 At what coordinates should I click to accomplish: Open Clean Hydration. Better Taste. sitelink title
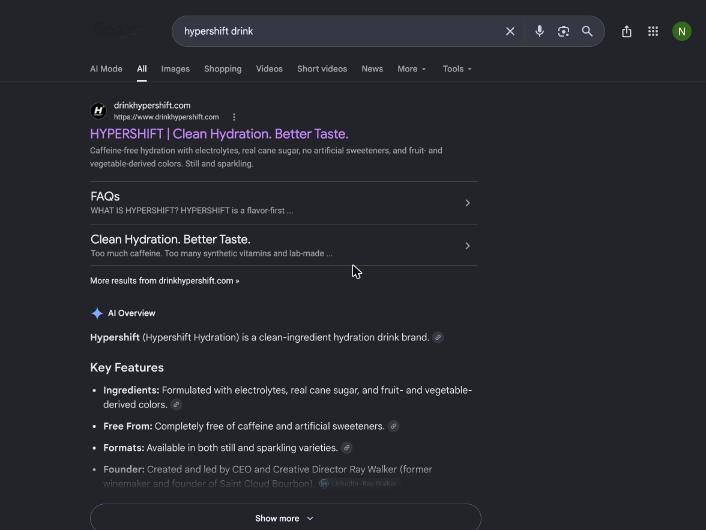pos(170,240)
